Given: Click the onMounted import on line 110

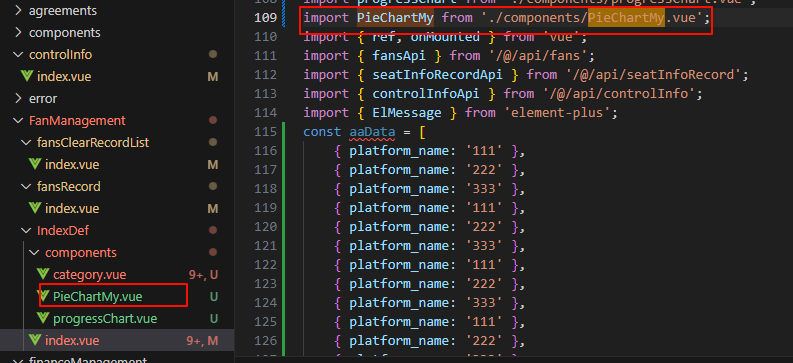Looking at the screenshot, I should [x=445, y=37].
